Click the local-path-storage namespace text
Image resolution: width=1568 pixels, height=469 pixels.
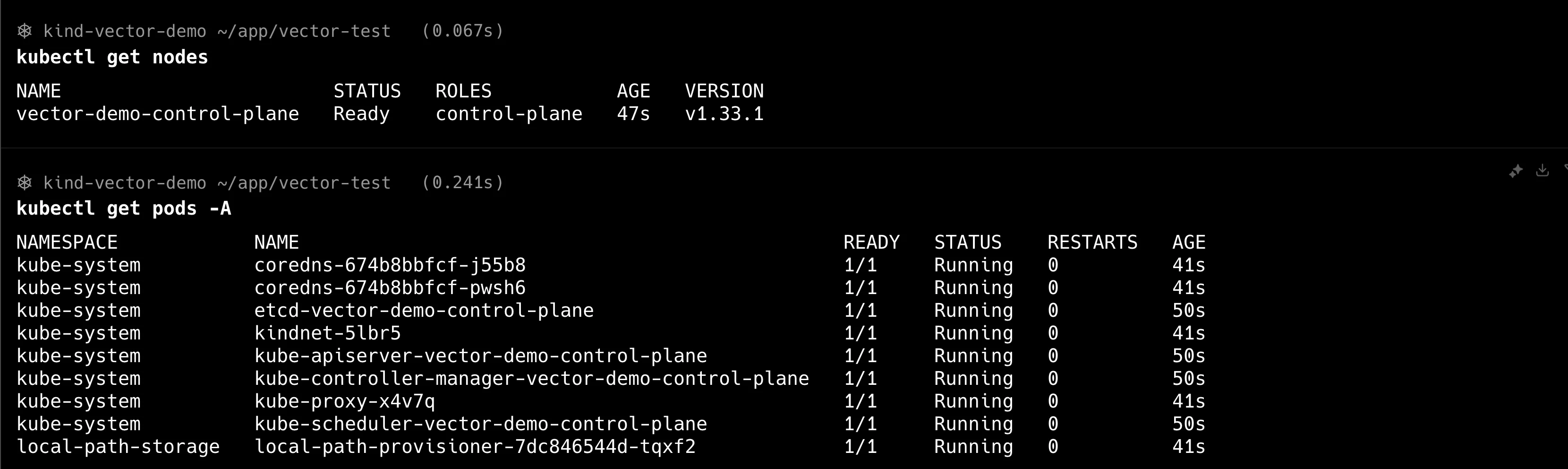[x=118, y=446]
